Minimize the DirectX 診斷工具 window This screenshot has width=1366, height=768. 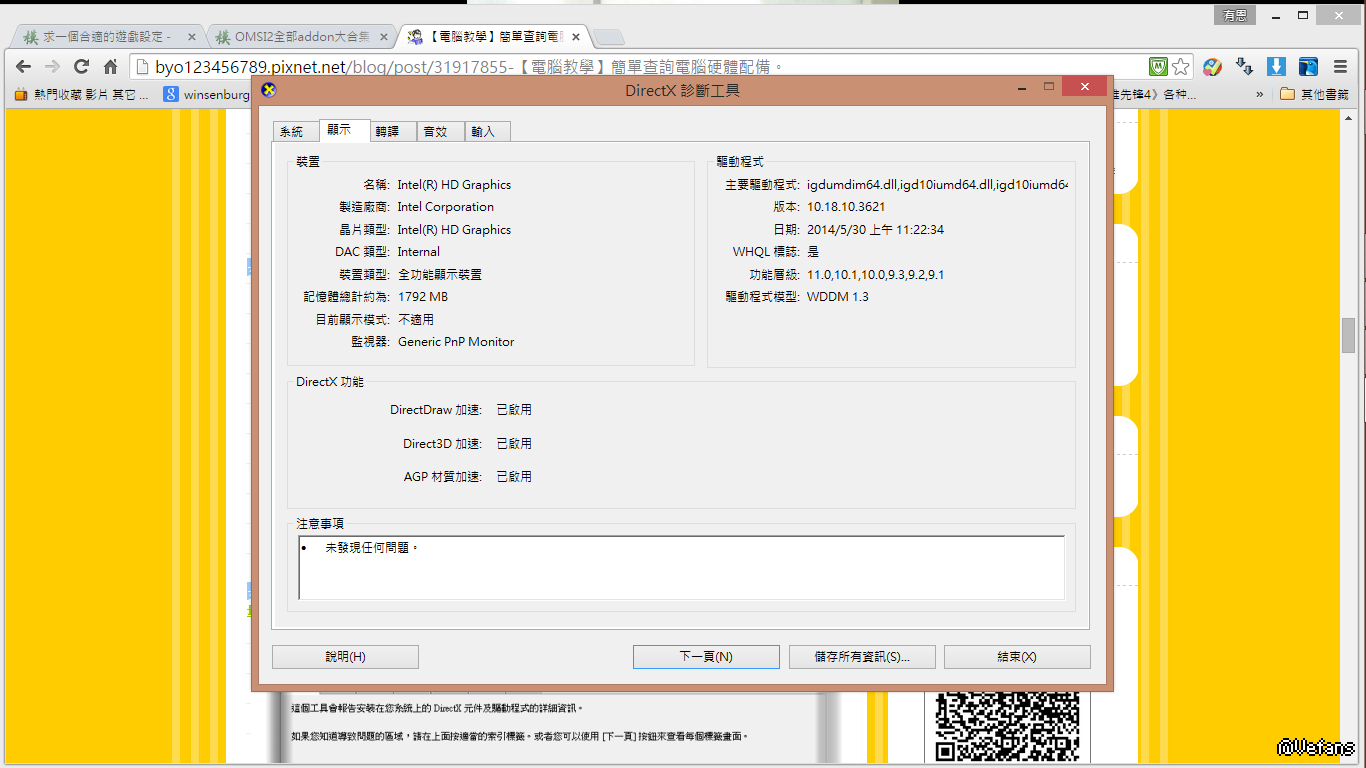[1022, 88]
